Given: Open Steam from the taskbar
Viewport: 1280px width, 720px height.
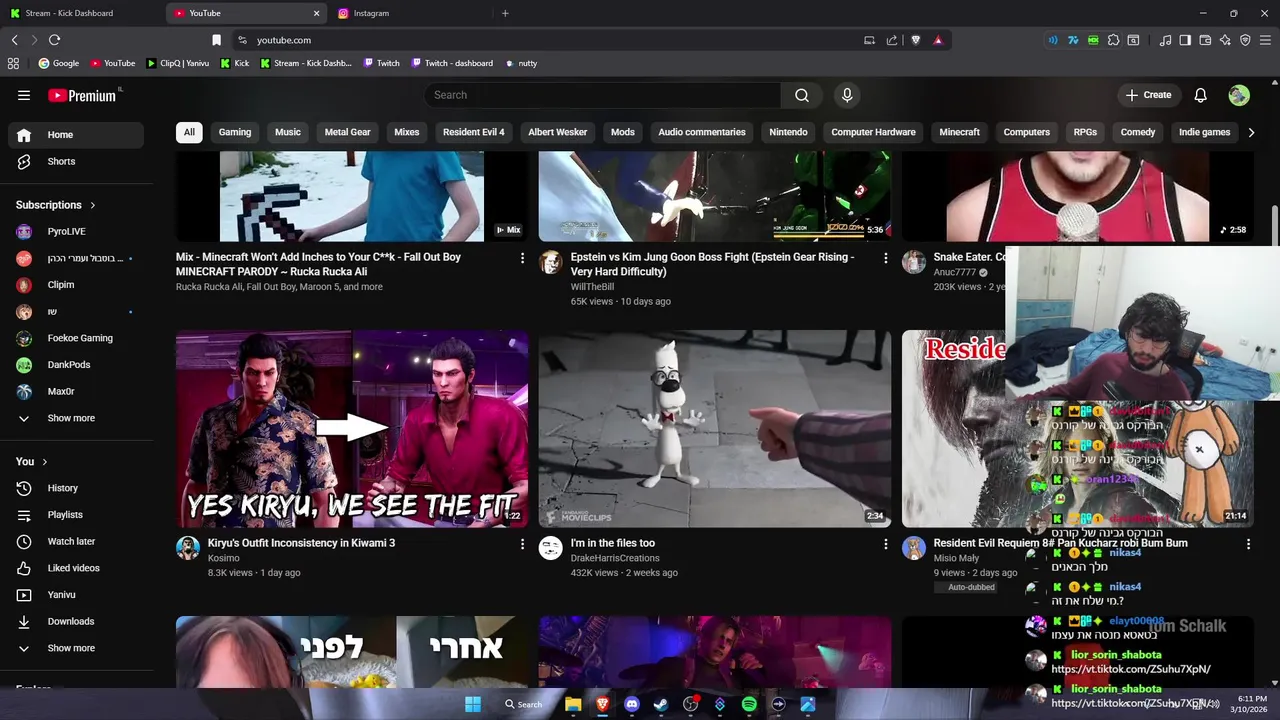Looking at the screenshot, I should point(661,704).
